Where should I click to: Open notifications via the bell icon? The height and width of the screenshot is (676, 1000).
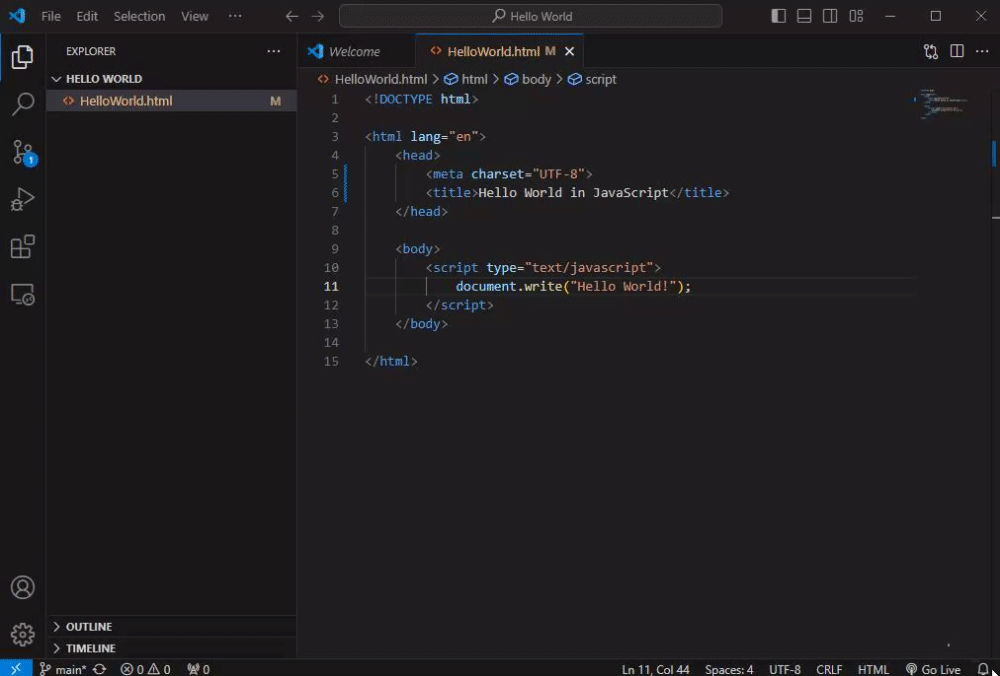click(983, 669)
